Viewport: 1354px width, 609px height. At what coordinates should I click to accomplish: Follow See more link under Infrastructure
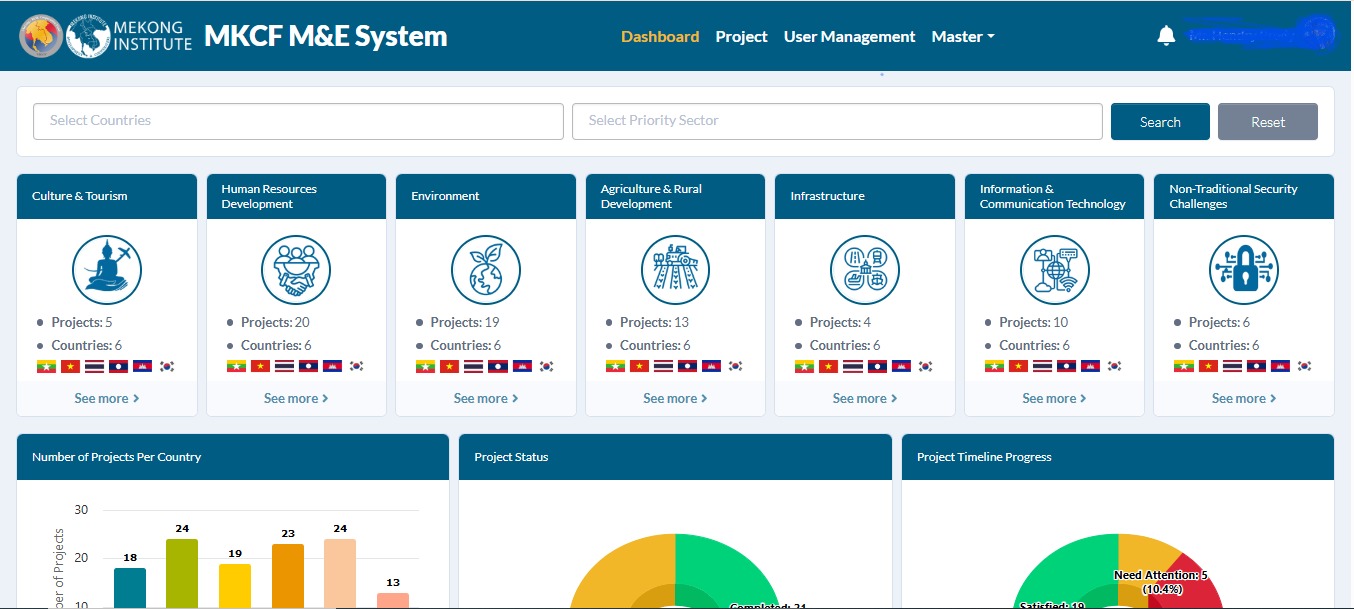865,398
